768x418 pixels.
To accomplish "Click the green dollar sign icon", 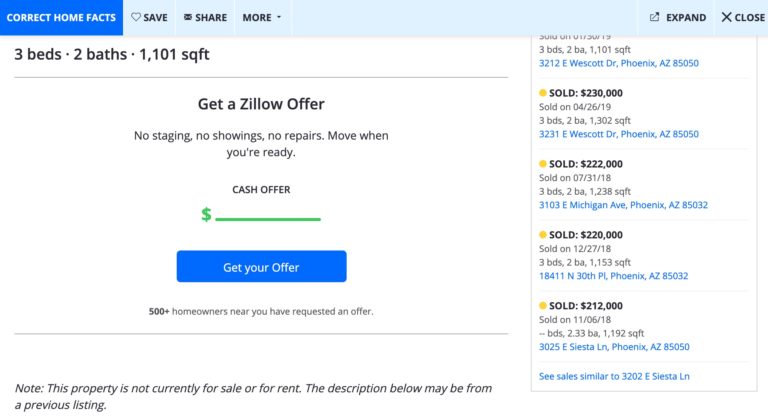I will [206, 214].
